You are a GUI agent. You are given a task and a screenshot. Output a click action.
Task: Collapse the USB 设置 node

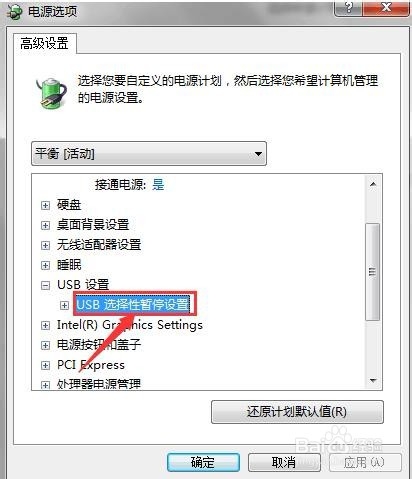[45, 285]
